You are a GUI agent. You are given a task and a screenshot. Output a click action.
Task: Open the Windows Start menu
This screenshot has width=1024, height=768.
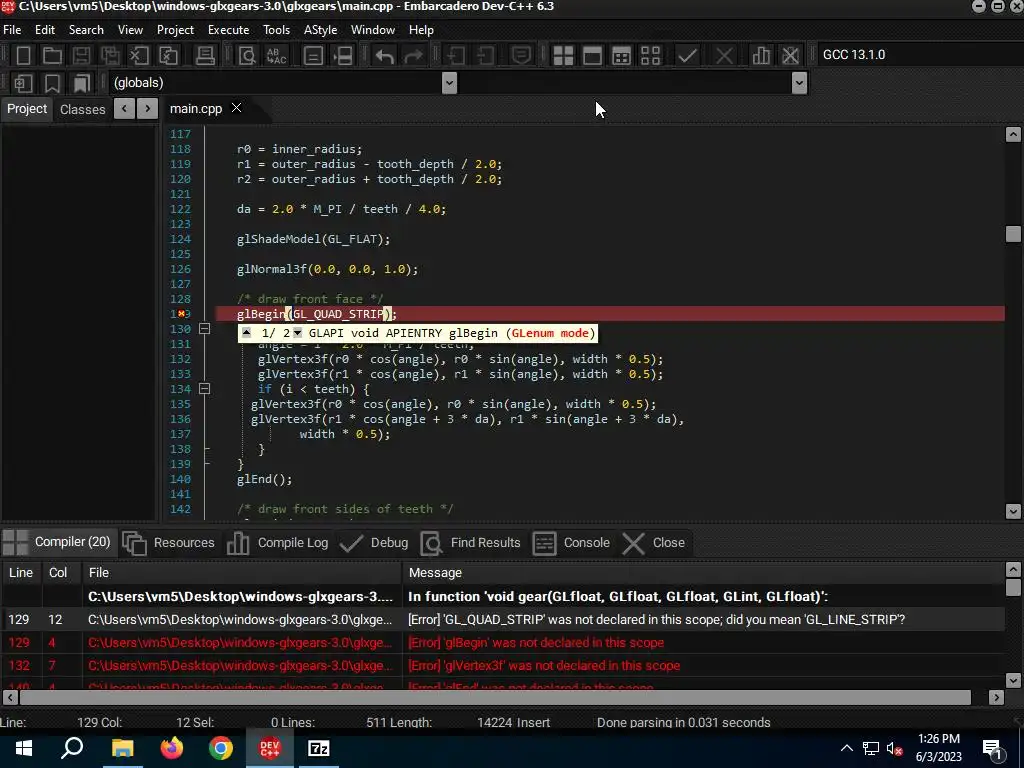24,748
